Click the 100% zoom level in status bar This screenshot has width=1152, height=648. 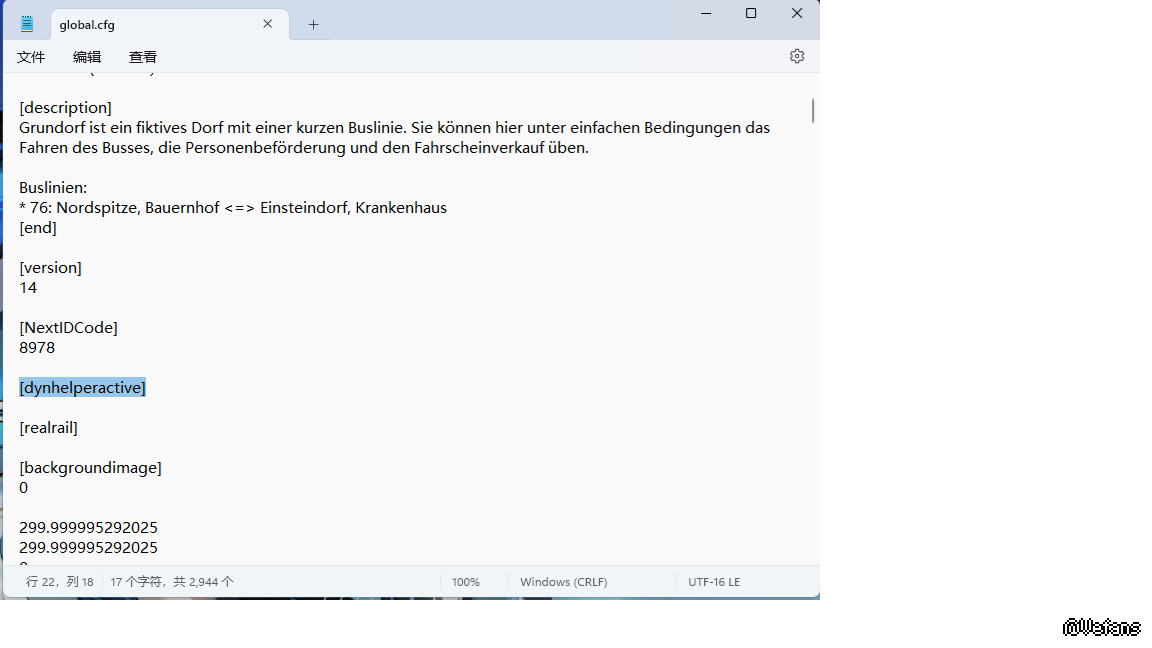466,582
